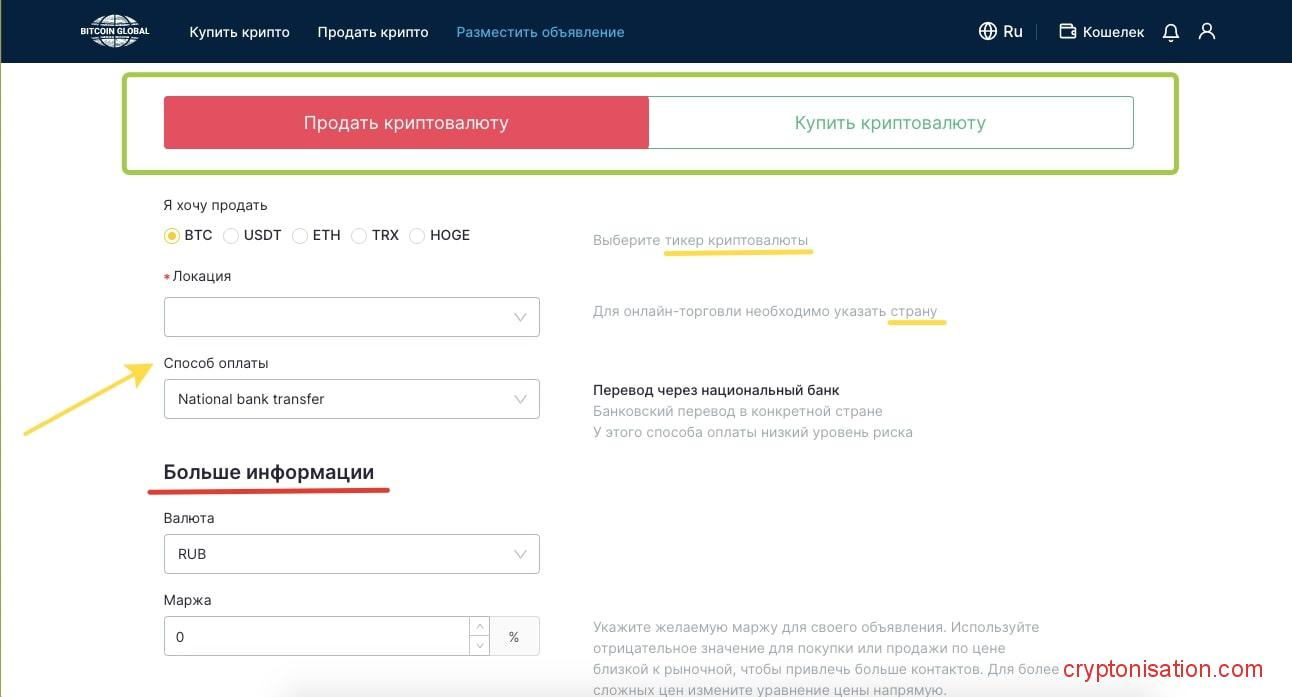This screenshot has height=697, width=1292.
Task: Open the notifications bell icon
Action: (1171, 32)
